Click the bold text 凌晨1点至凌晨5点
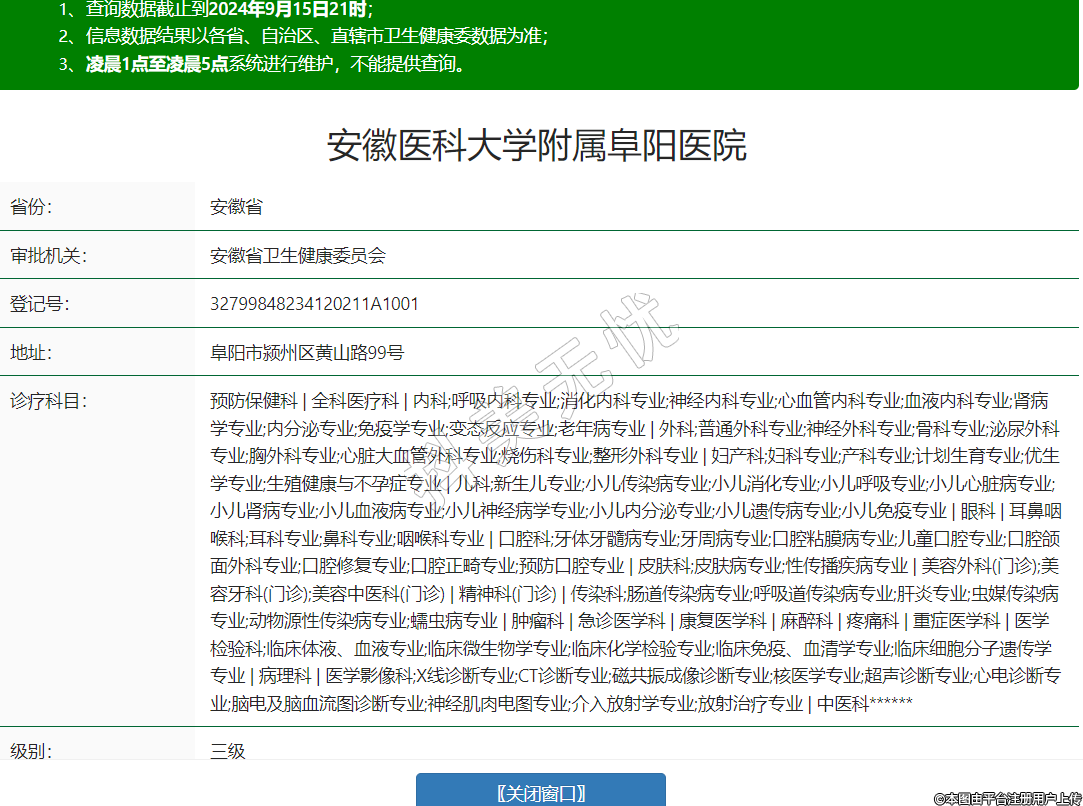The height and width of the screenshot is (806, 1083). pyautogui.click(x=156, y=64)
